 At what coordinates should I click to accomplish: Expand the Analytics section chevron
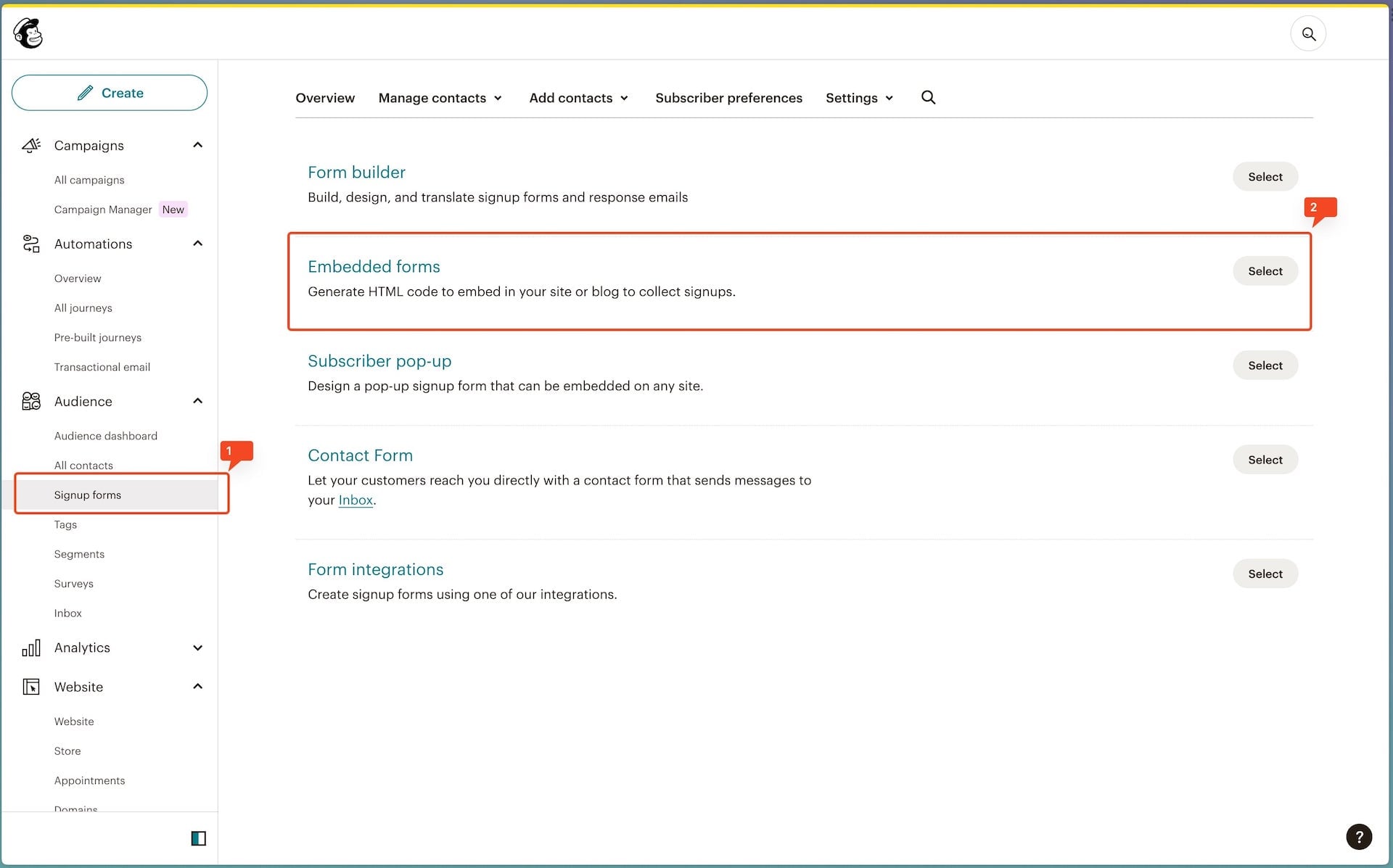tap(197, 648)
